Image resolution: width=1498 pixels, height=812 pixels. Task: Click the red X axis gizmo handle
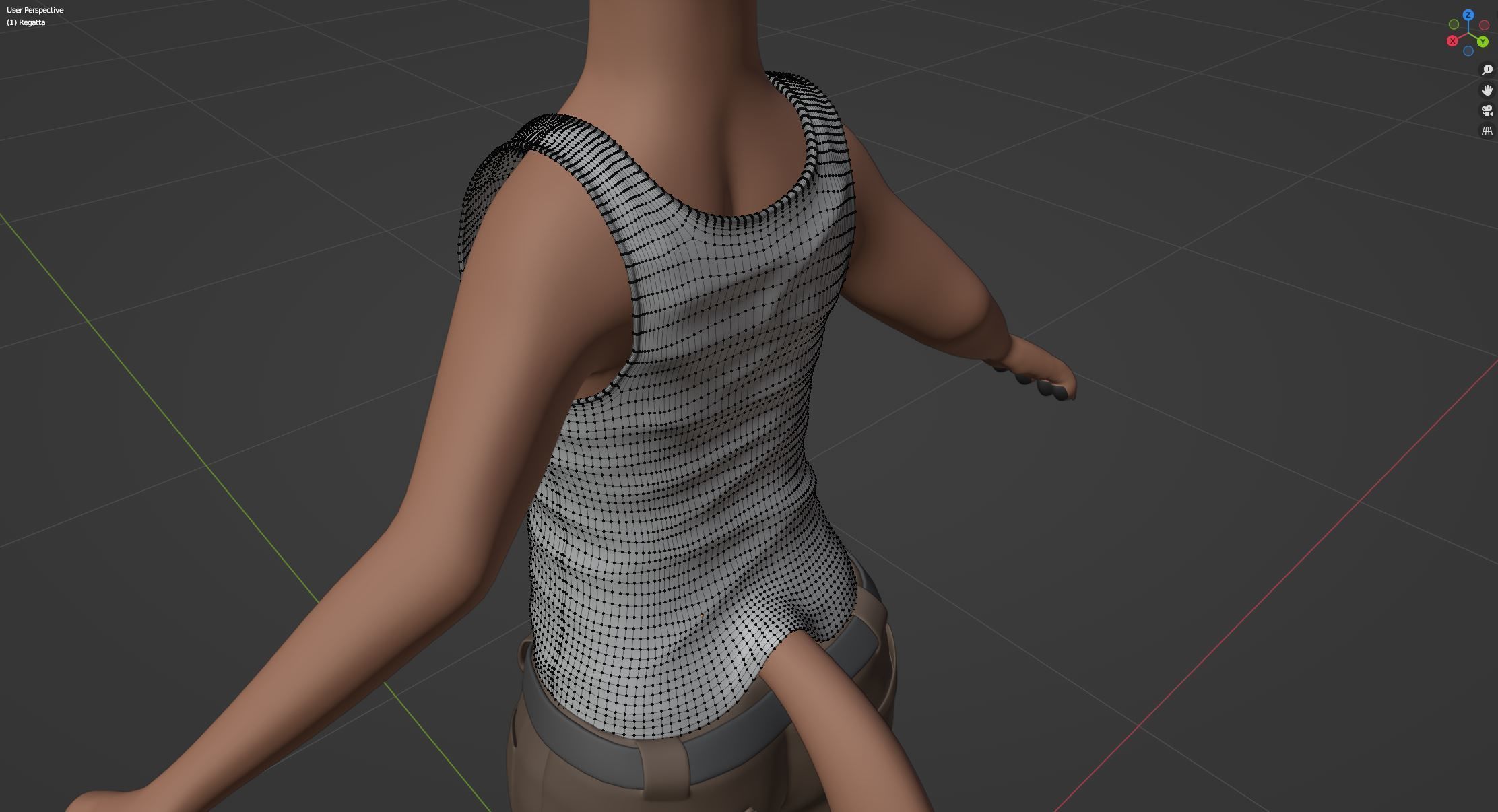[1452, 41]
